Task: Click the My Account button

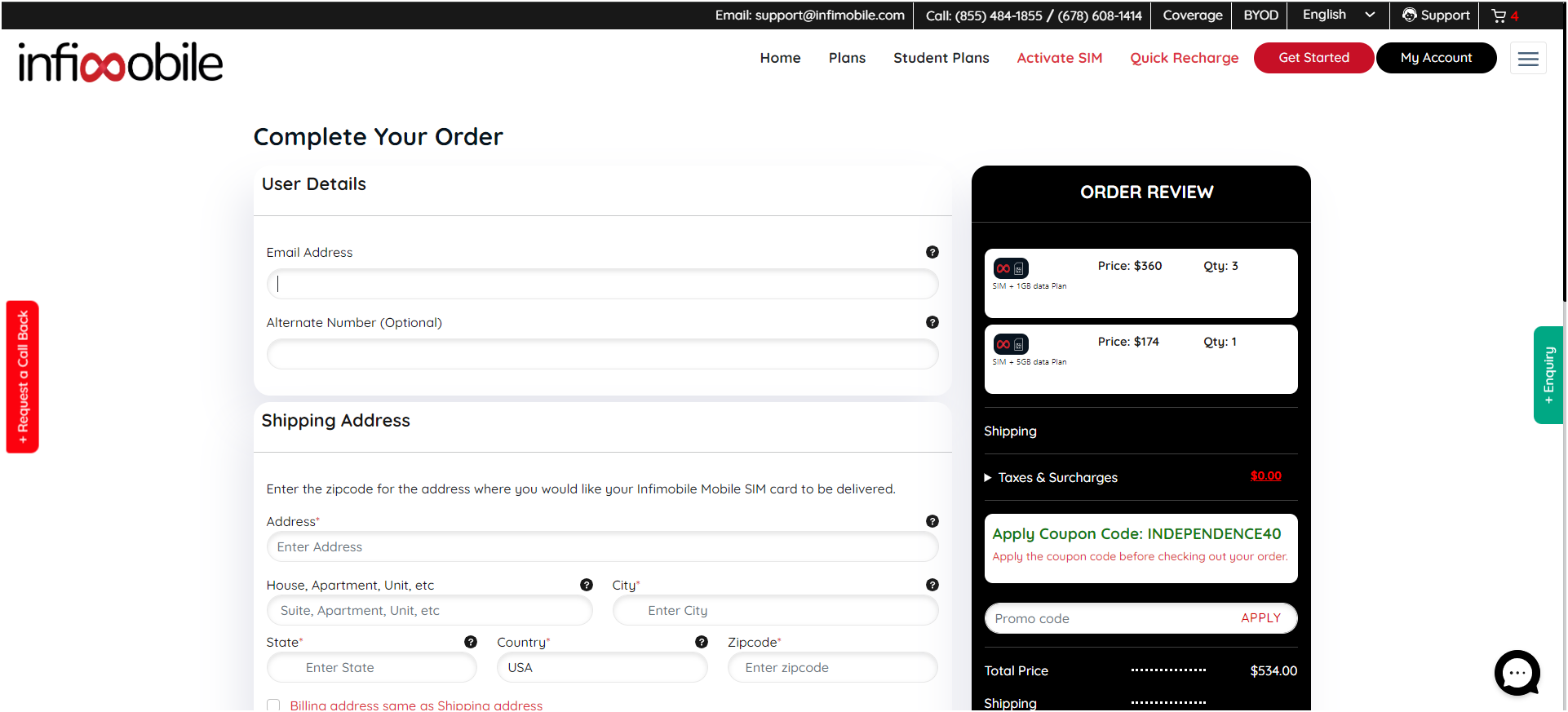Action: 1436,58
